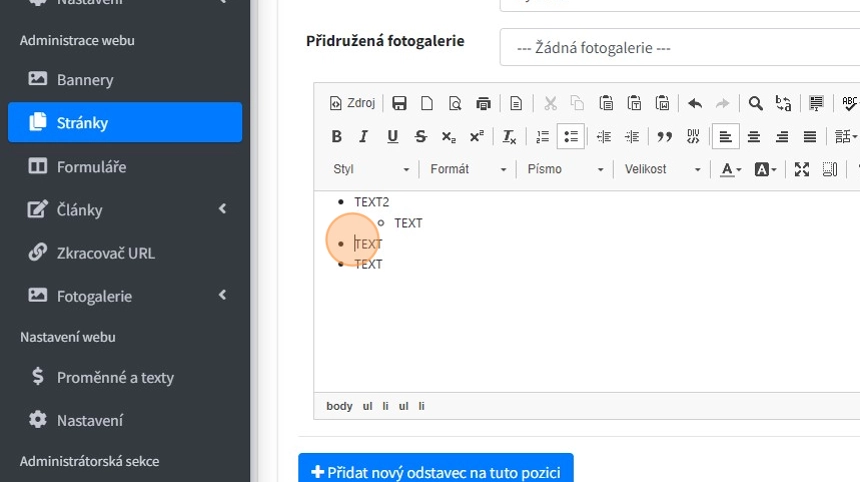860x482 pixels.
Task: Click the Undo arrow icon
Action: pos(695,103)
